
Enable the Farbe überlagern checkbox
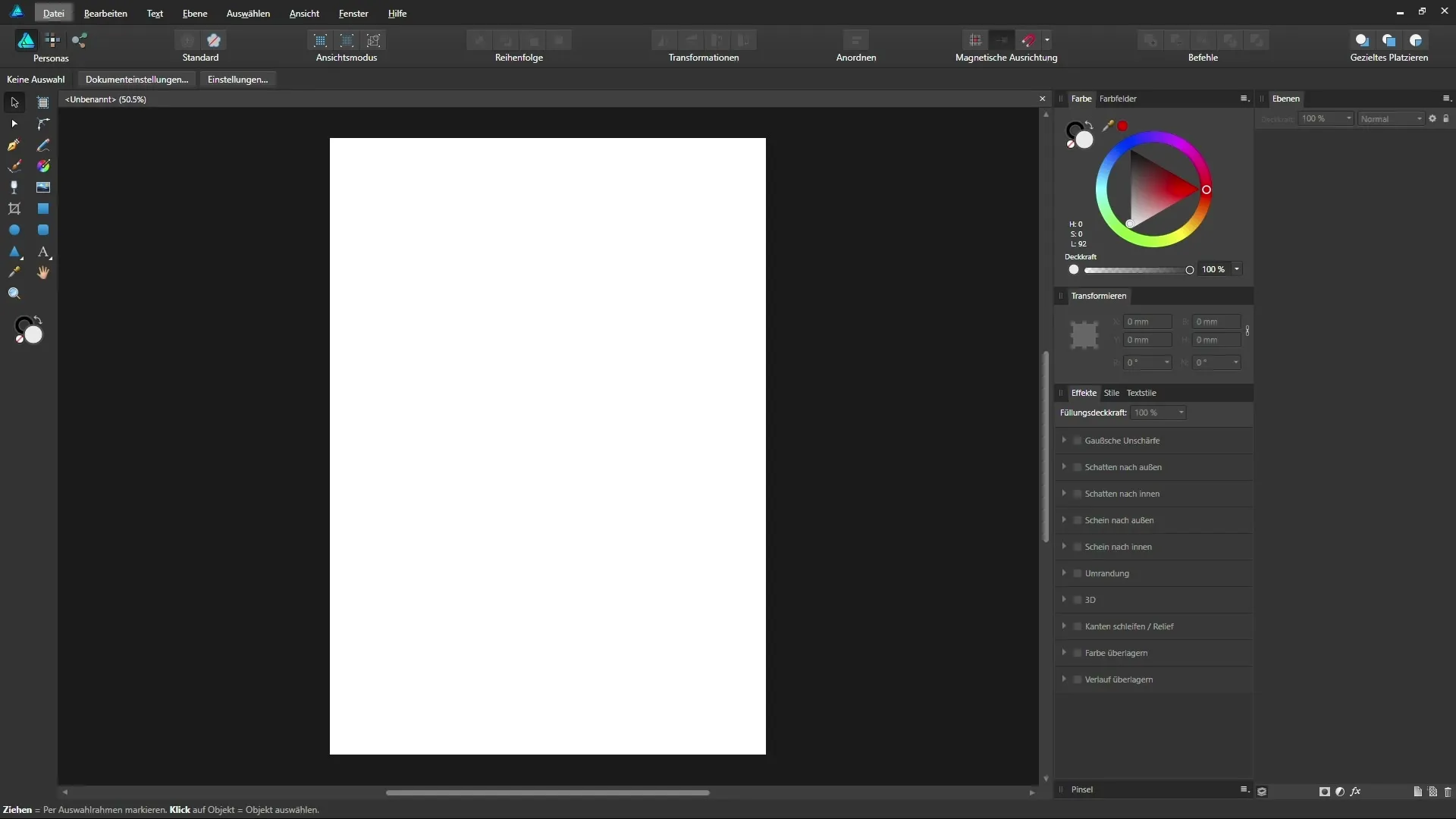[1077, 653]
